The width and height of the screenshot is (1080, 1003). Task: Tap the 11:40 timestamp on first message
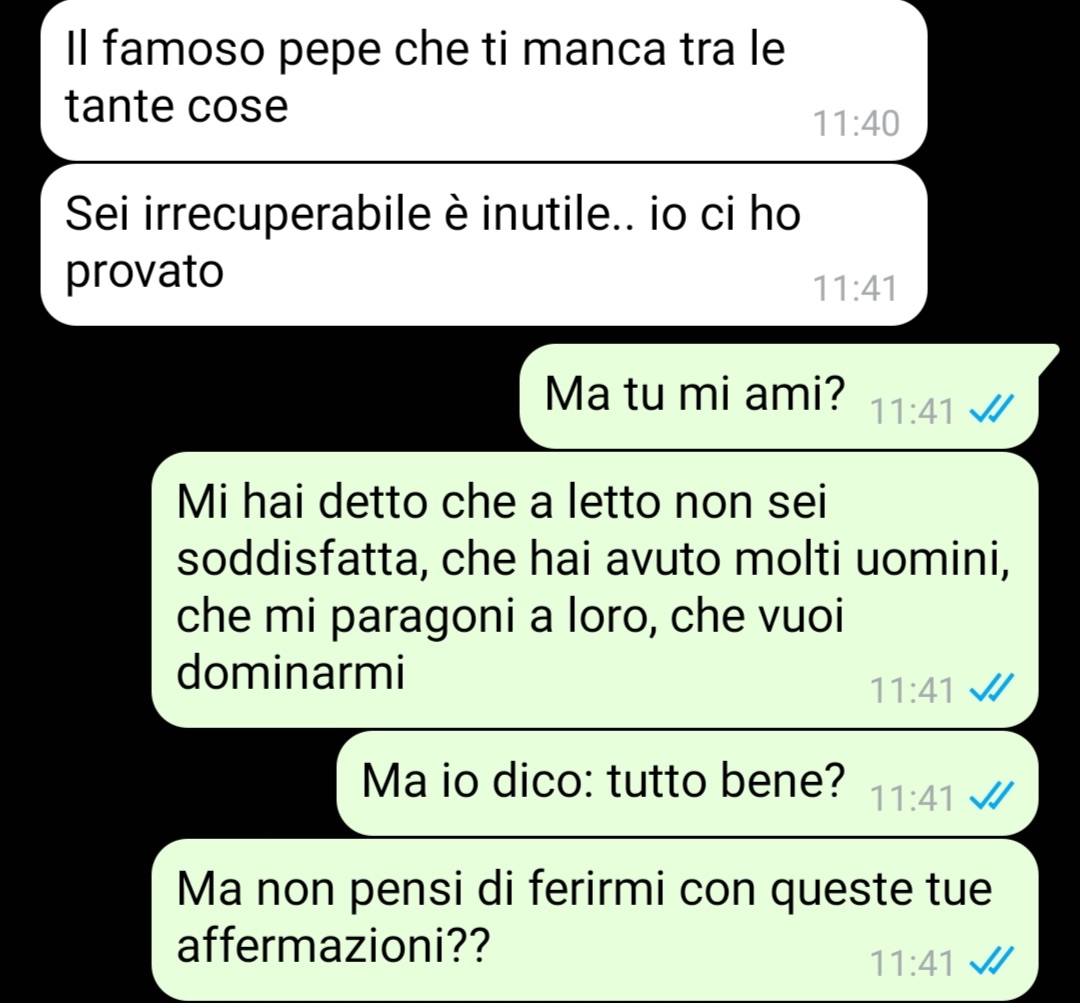coord(855,124)
